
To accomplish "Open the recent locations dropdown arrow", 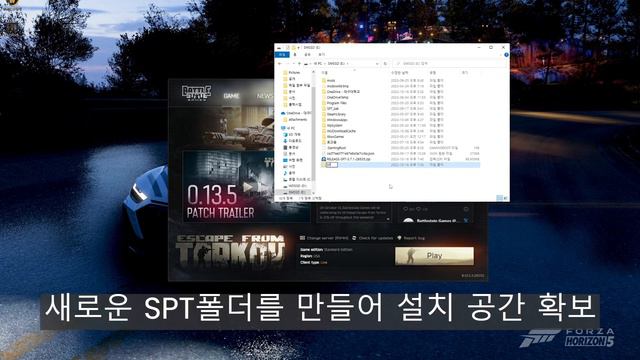I will (x=293, y=64).
